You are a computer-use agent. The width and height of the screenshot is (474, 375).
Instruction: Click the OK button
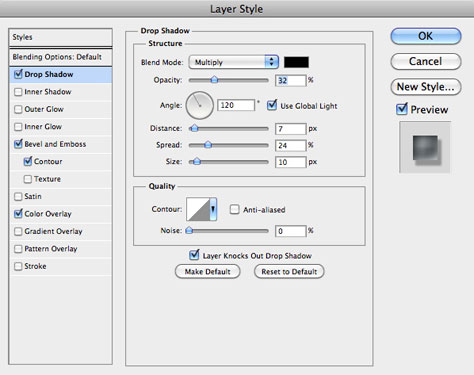pos(426,36)
